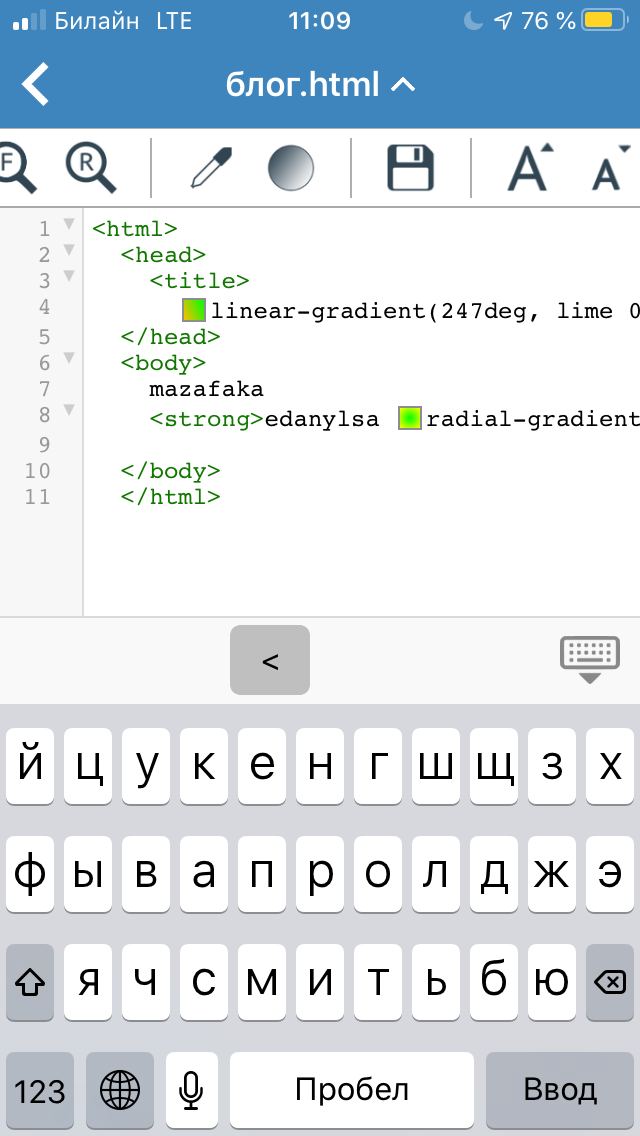Image resolution: width=640 pixels, height=1136 pixels.
Task: Save the file with the floppy disk icon
Action: pyautogui.click(x=410, y=168)
